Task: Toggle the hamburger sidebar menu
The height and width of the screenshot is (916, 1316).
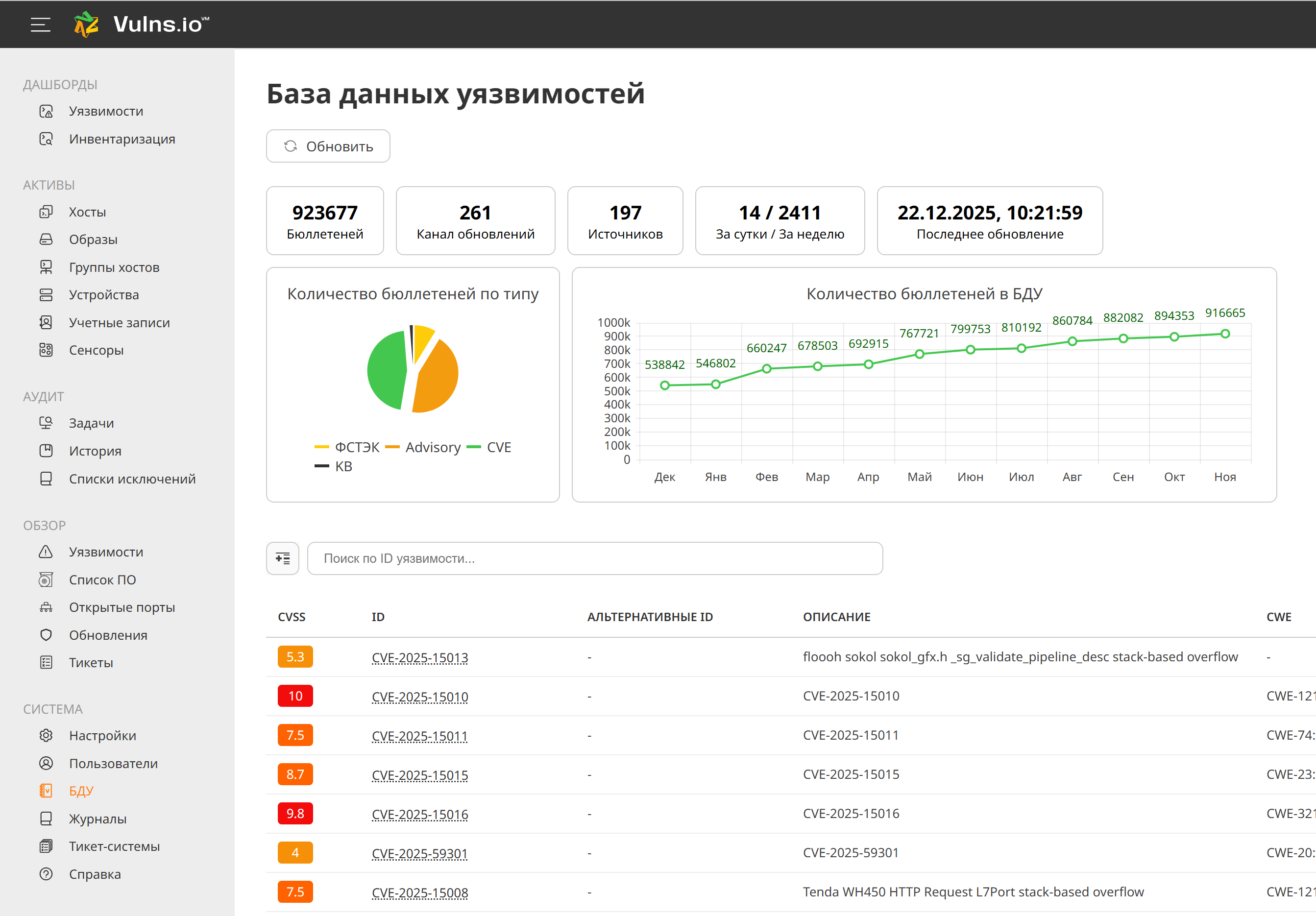Action: point(40,24)
